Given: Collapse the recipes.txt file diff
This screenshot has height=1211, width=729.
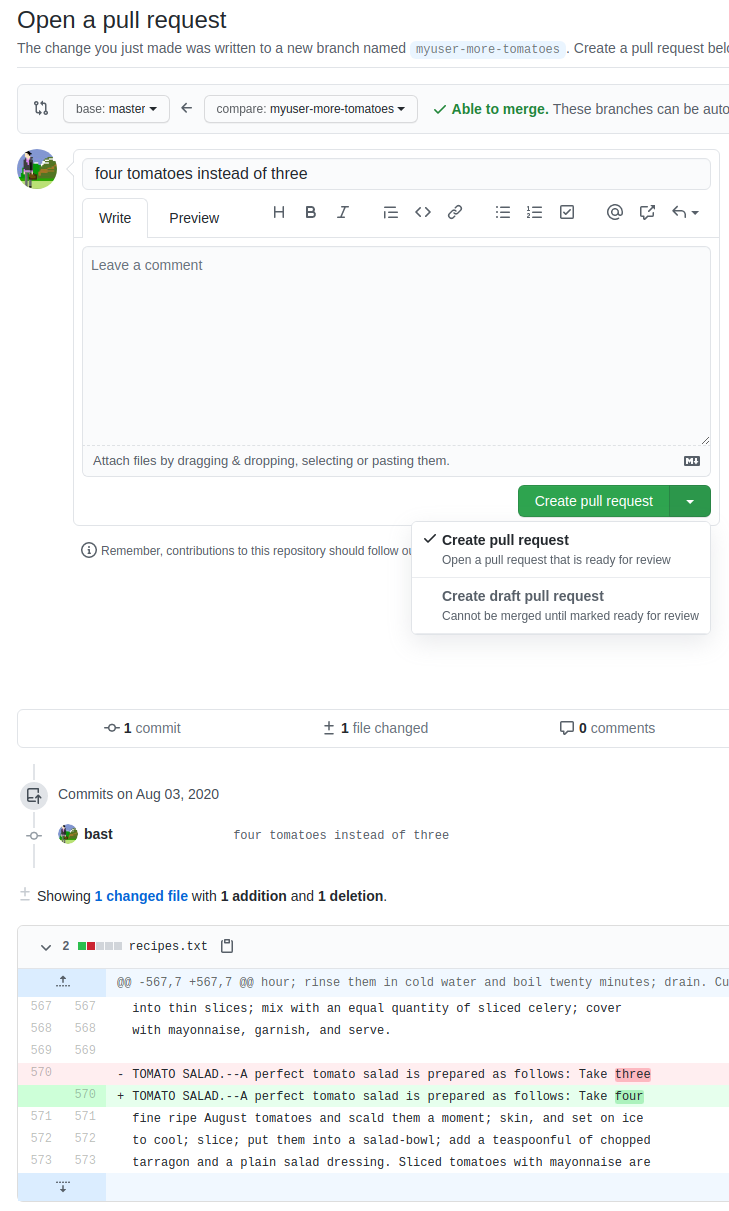Looking at the screenshot, I should pyautogui.click(x=45, y=946).
